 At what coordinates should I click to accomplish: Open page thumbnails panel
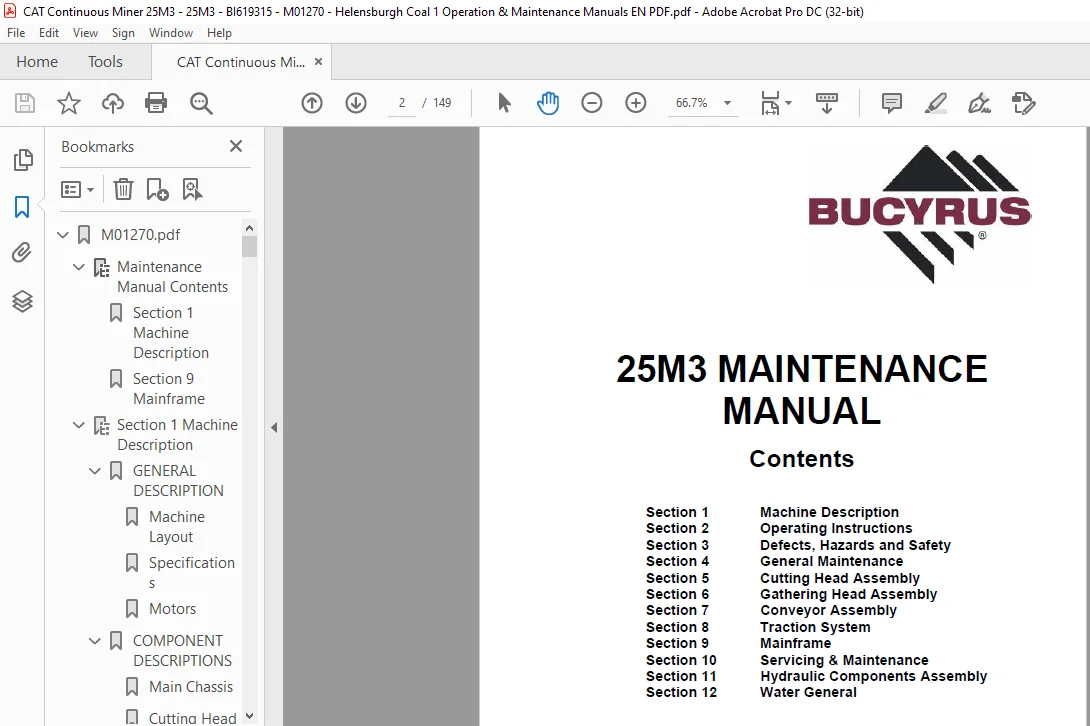point(22,160)
